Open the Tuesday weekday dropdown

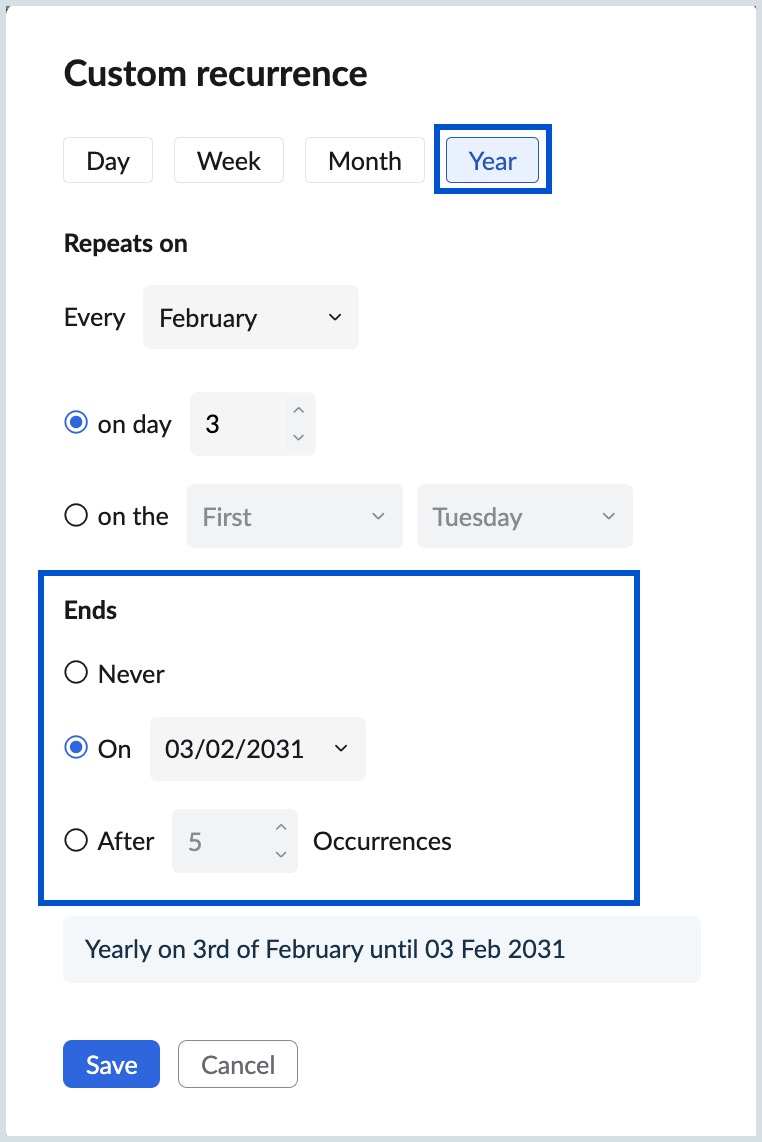click(x=524, y=517)
